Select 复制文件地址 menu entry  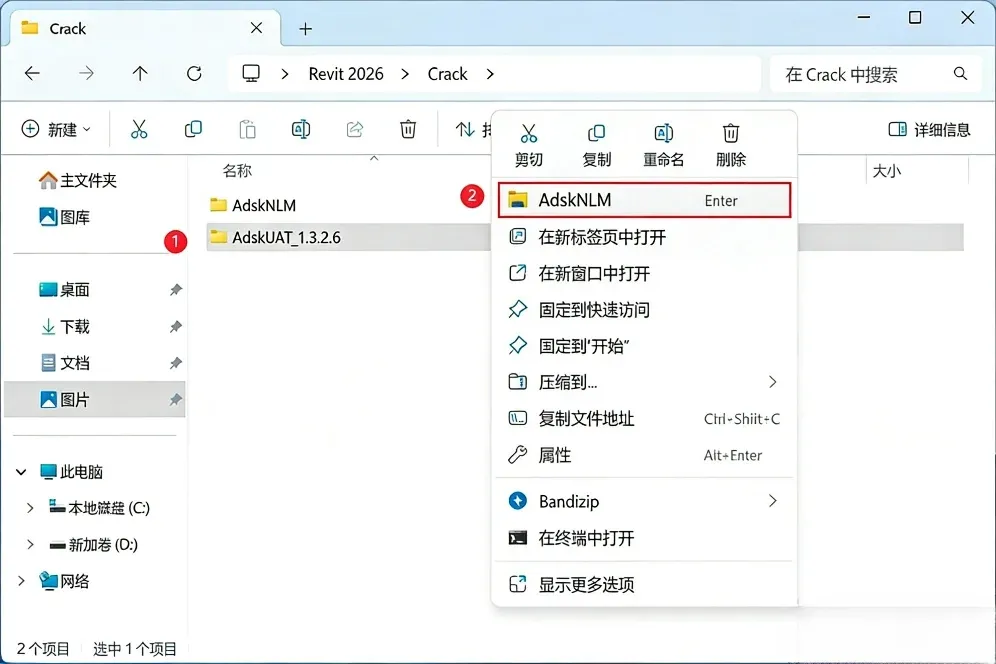[645, 418]
